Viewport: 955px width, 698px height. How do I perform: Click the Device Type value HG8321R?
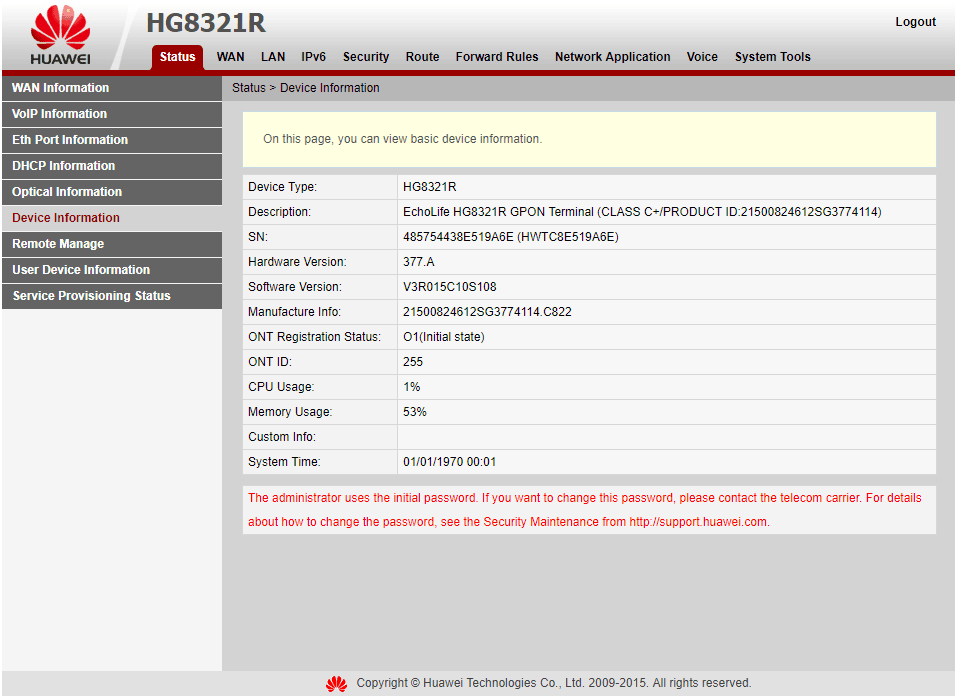tap(430, 187)
